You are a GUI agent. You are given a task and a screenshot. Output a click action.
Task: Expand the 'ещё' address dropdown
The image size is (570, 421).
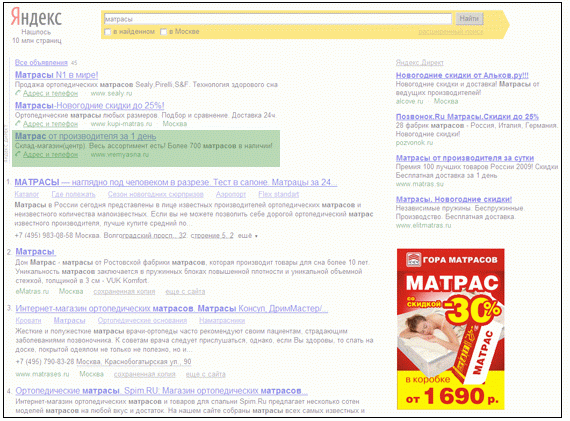248,236
